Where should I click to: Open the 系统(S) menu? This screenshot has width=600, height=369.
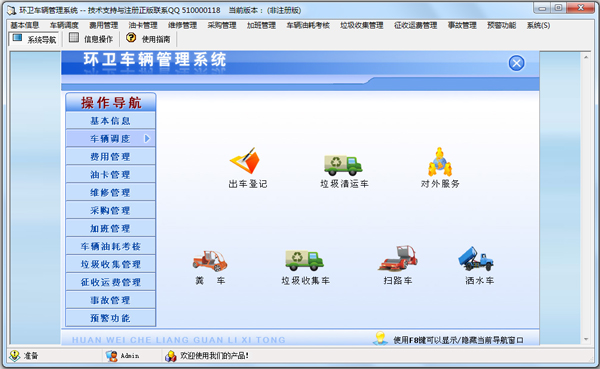coord(538,25)
